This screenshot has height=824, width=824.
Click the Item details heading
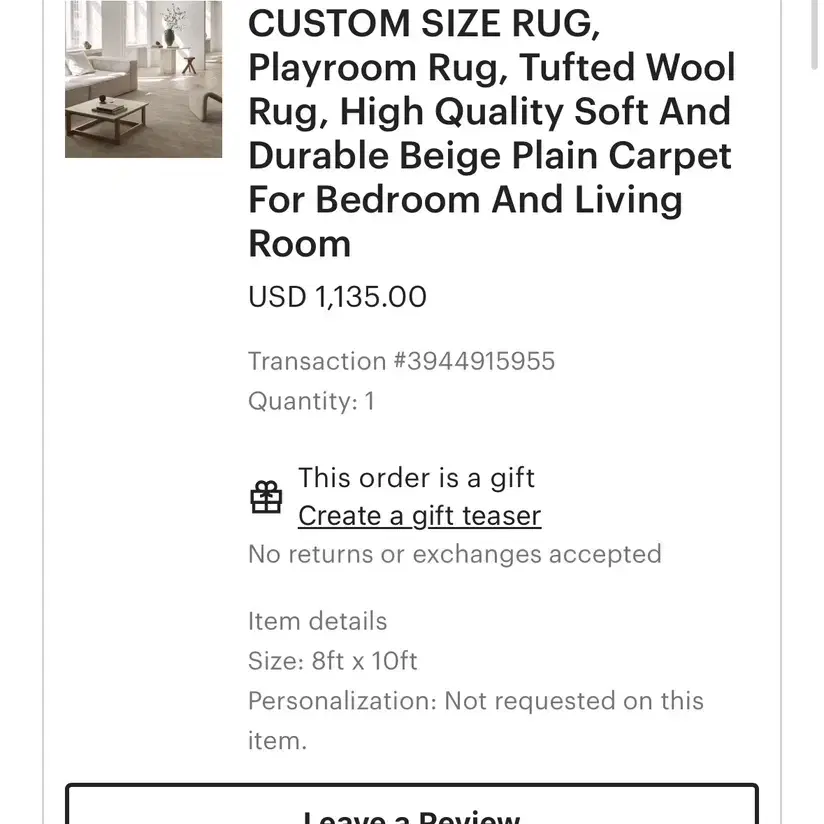point(317,621)
